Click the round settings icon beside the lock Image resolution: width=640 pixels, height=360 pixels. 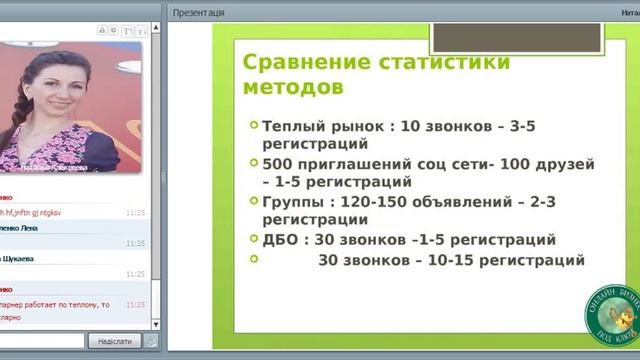click(x=114, y=30)
